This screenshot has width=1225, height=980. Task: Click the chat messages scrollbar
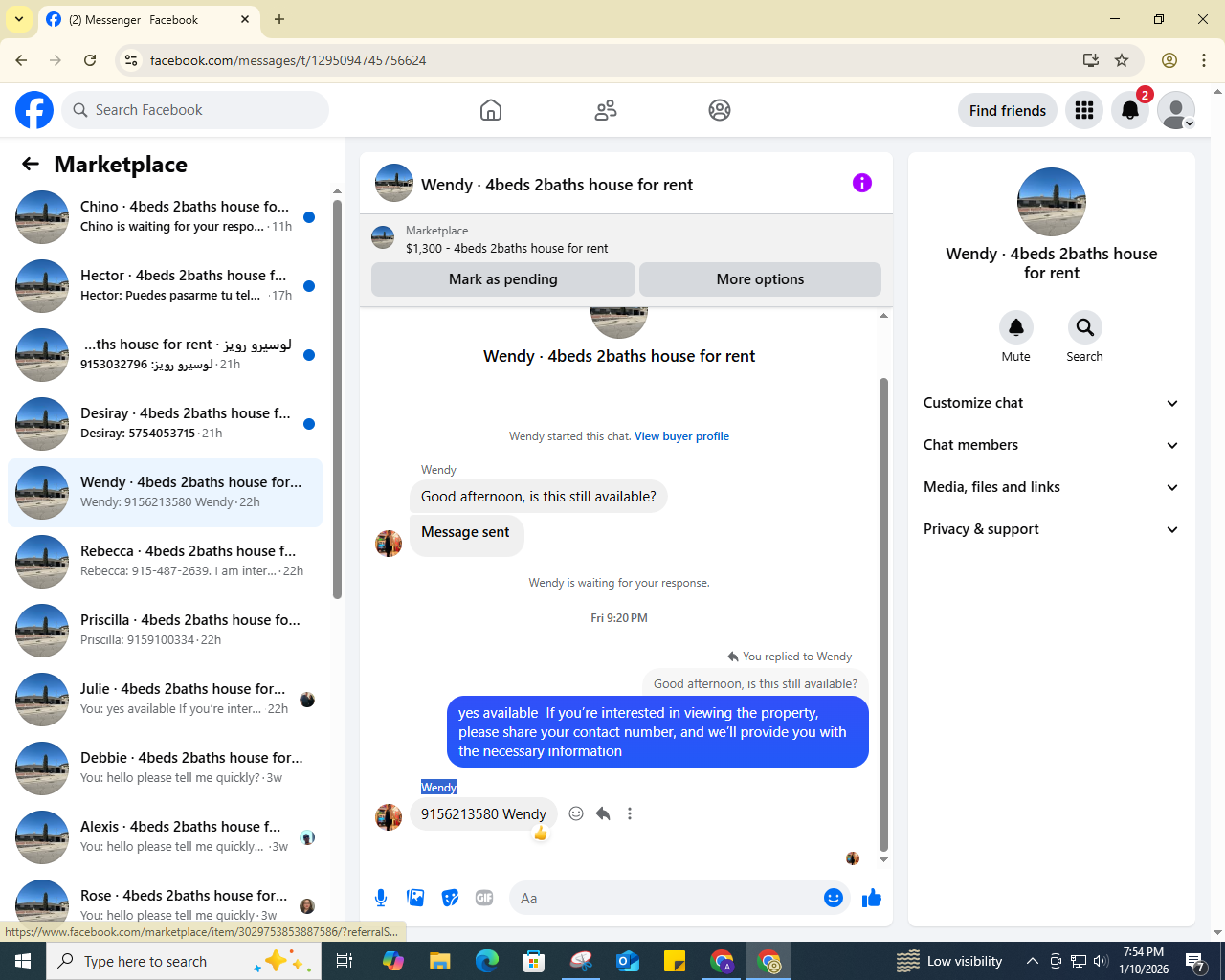(883, 612)
